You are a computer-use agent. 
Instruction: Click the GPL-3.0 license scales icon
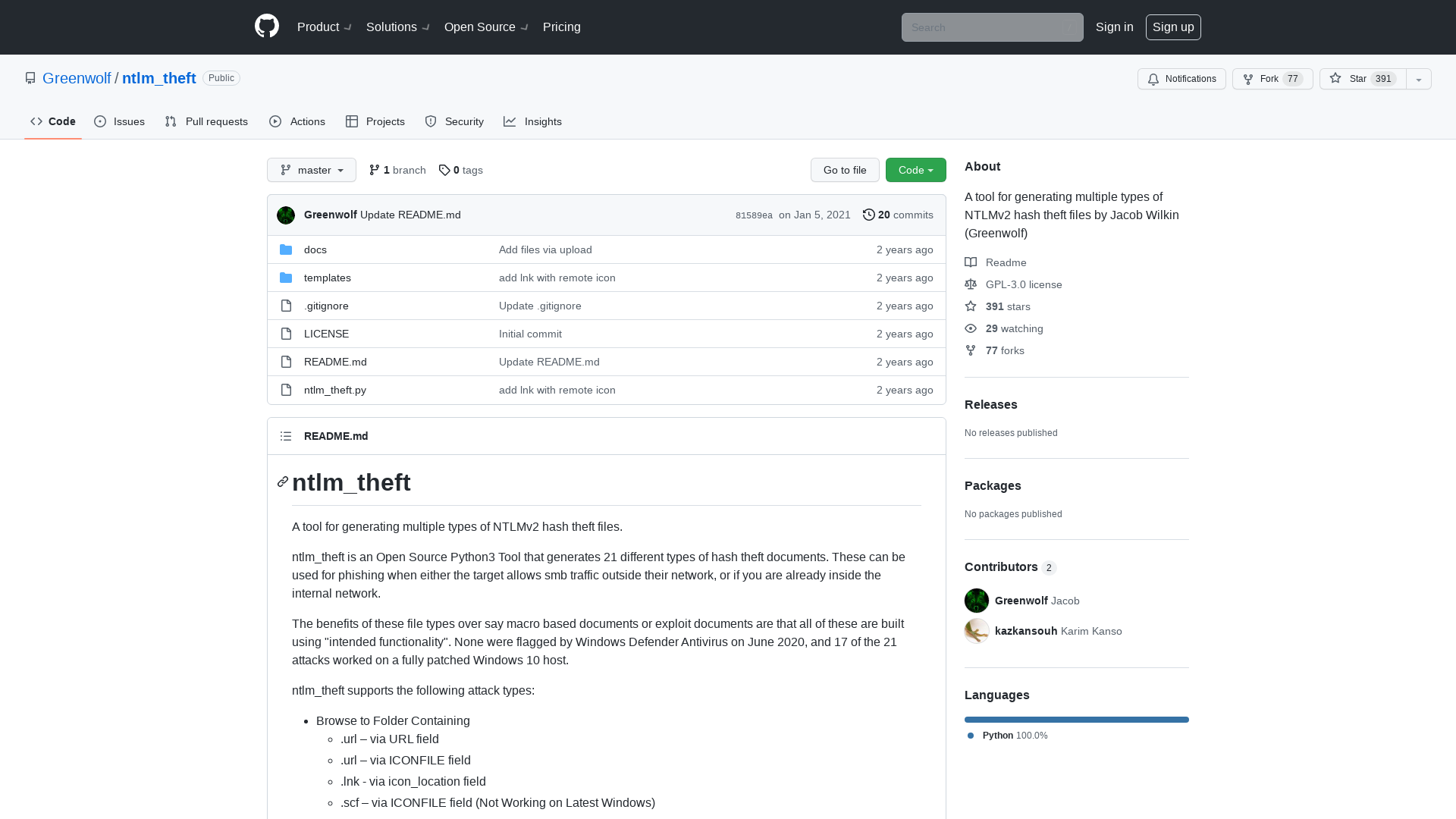coord(971,284)
